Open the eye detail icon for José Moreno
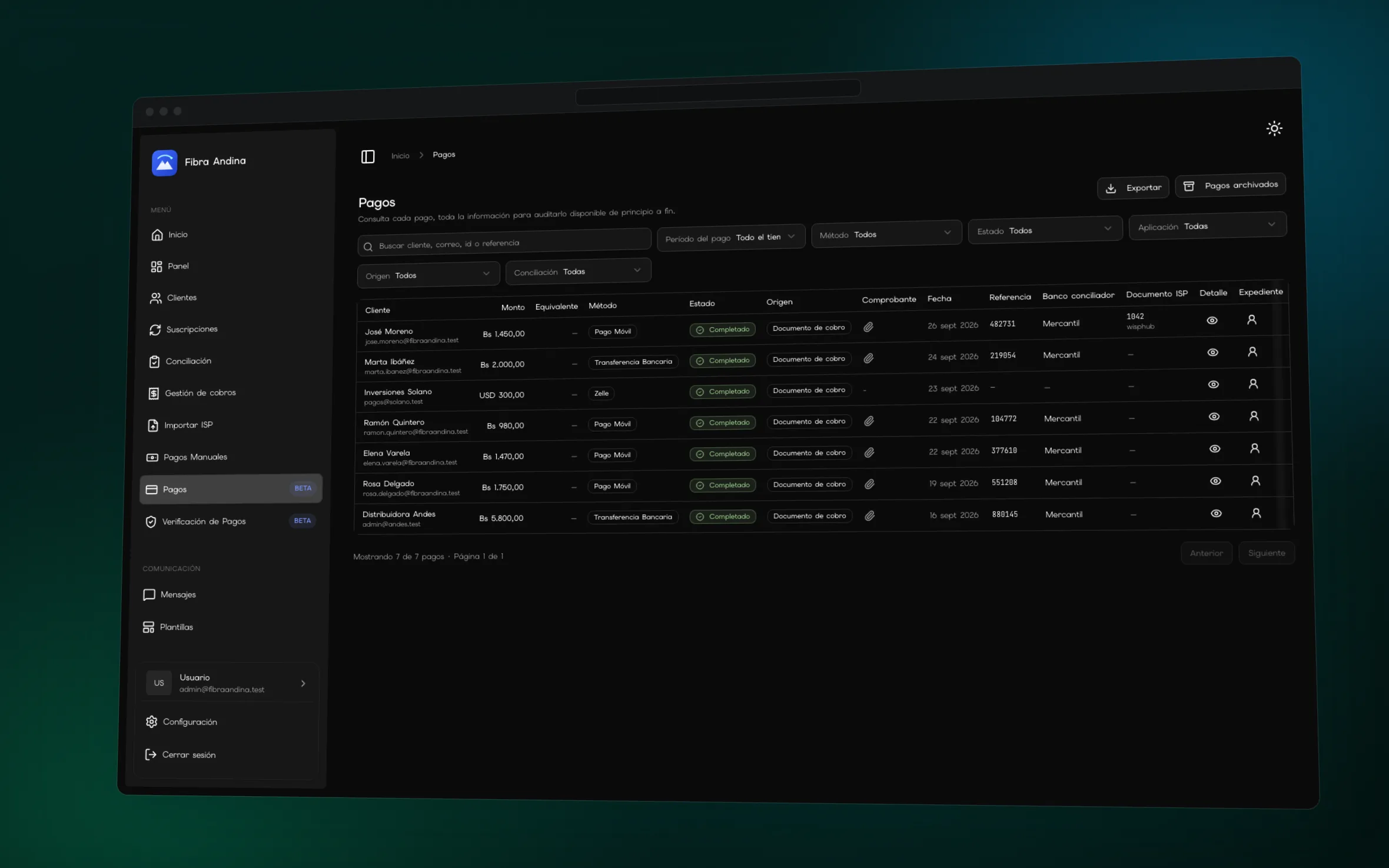Screen dimensions: 1389x868 coord(1212,321)
